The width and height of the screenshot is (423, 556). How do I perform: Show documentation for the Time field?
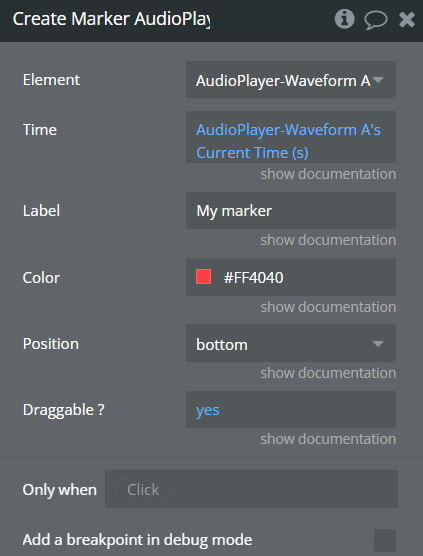[328, 174]
